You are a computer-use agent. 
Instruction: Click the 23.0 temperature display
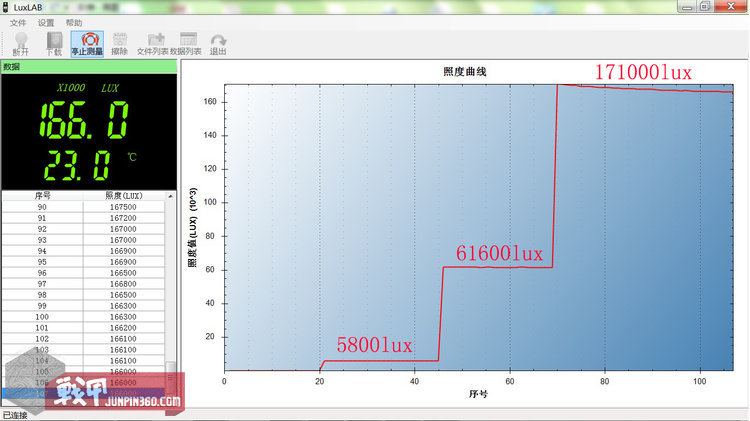[x=78, y=166]
